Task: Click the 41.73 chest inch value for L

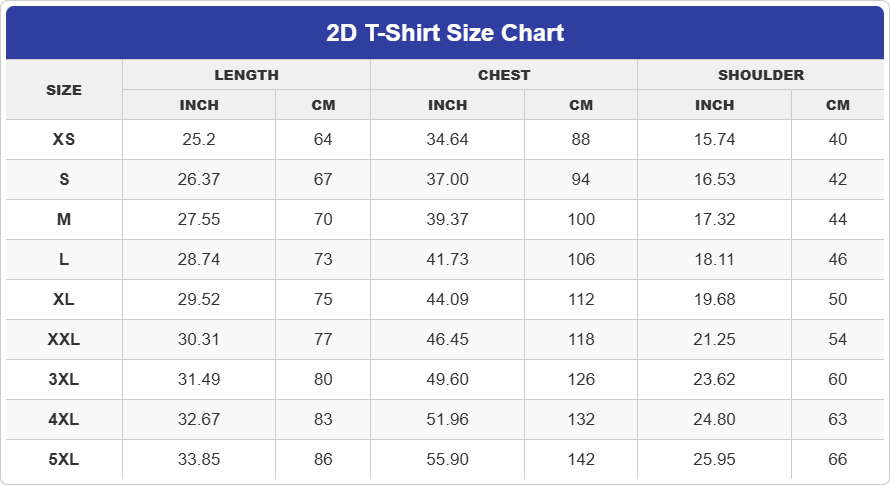Action: [x=447, y=260]
